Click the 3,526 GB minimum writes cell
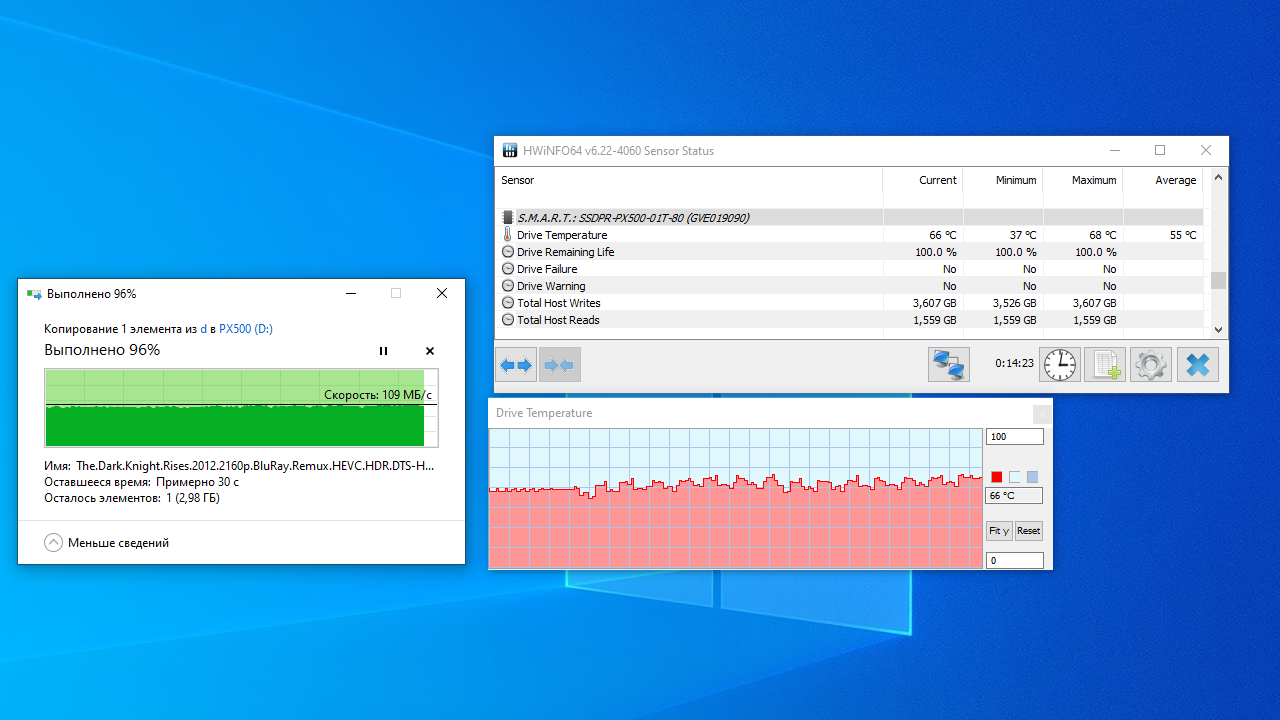This screenshot has height=720, width=1280. [1003, 303]
